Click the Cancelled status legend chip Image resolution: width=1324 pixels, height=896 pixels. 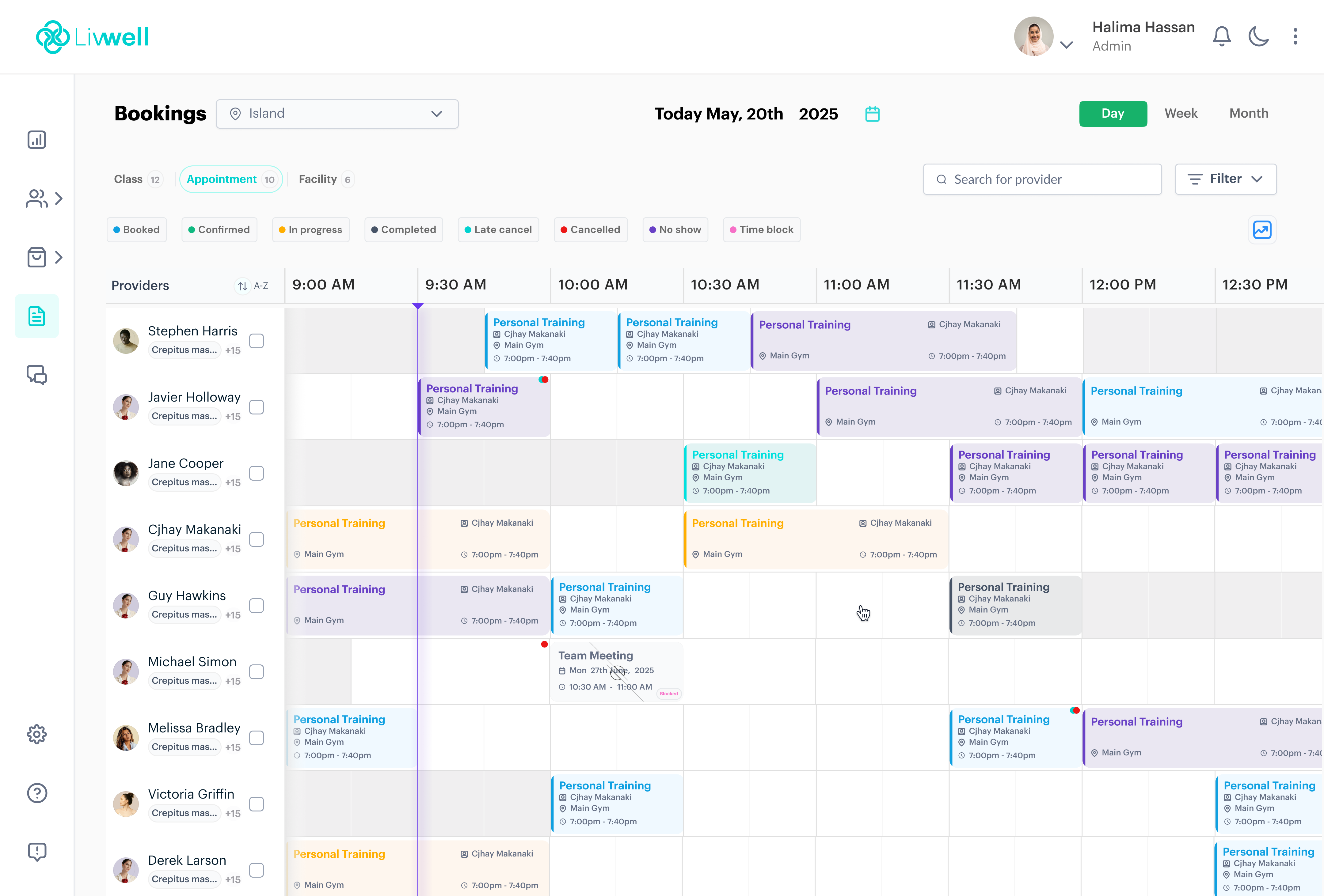tap(590, 229)
